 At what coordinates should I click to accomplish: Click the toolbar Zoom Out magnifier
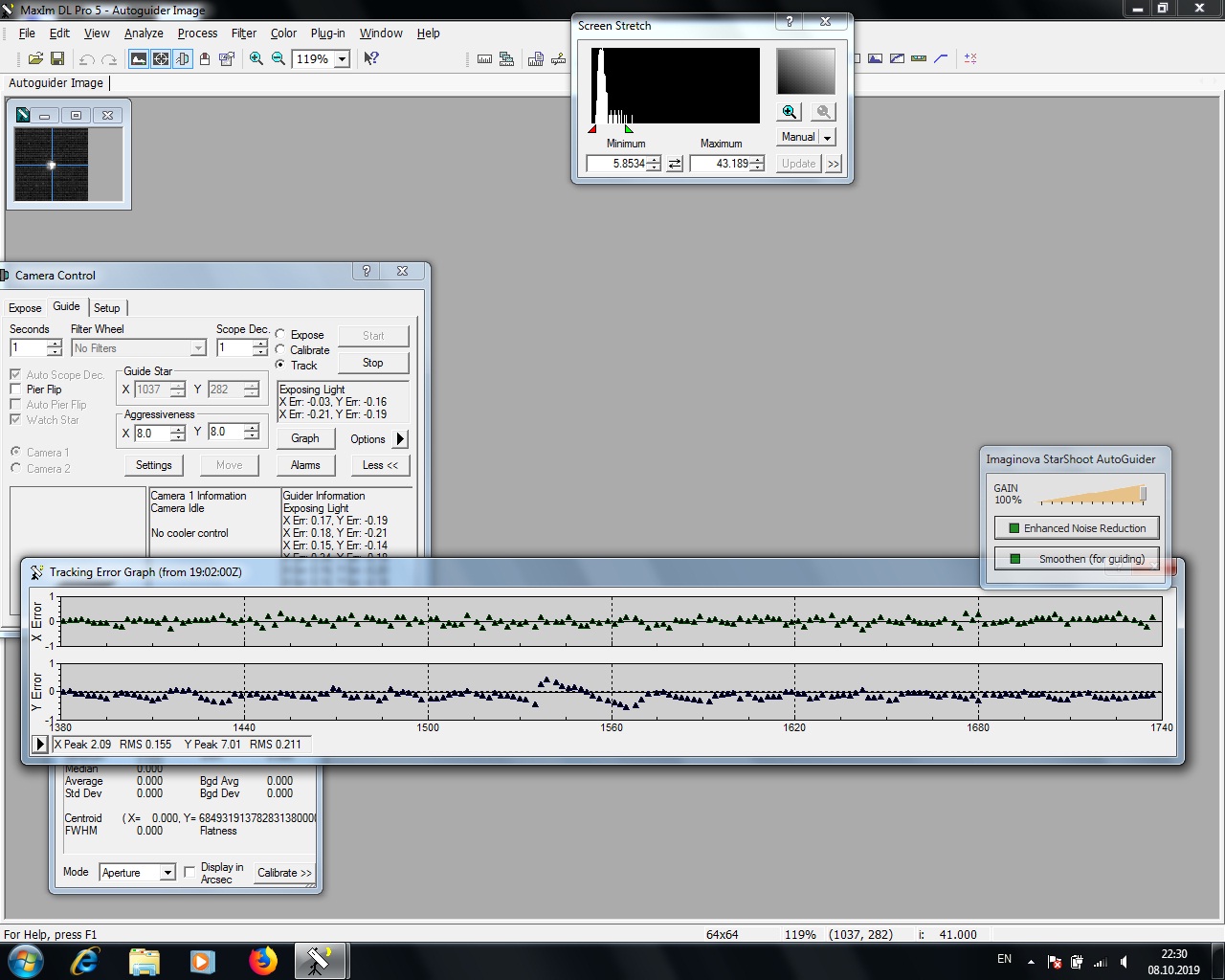[278, 59]
